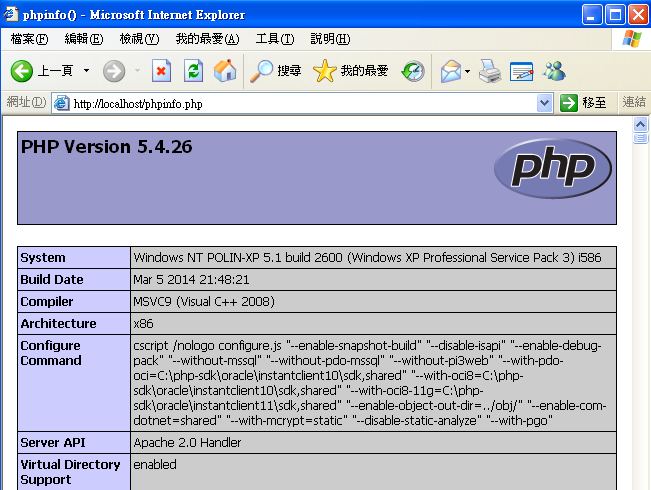651x490 pixels.
Task: Open the Search magnifier button
Action: pyautogui.click(x=275, y=71)
